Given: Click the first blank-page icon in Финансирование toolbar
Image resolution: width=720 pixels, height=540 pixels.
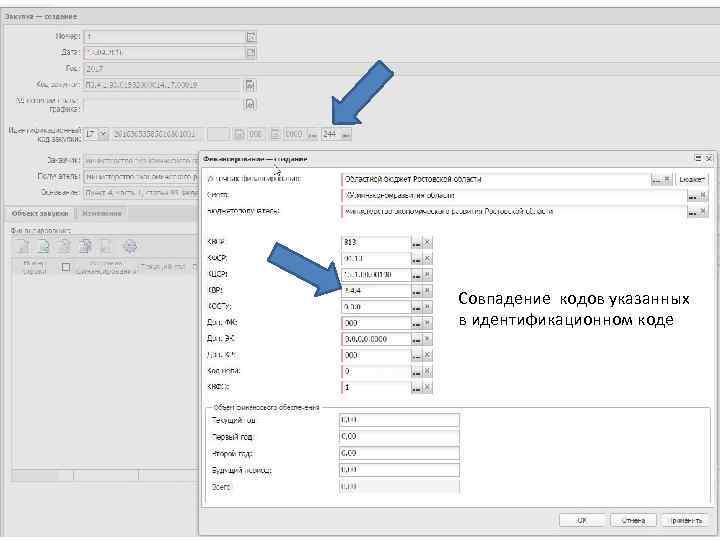Looking at the screenshot, I should (x=23, y=247).
